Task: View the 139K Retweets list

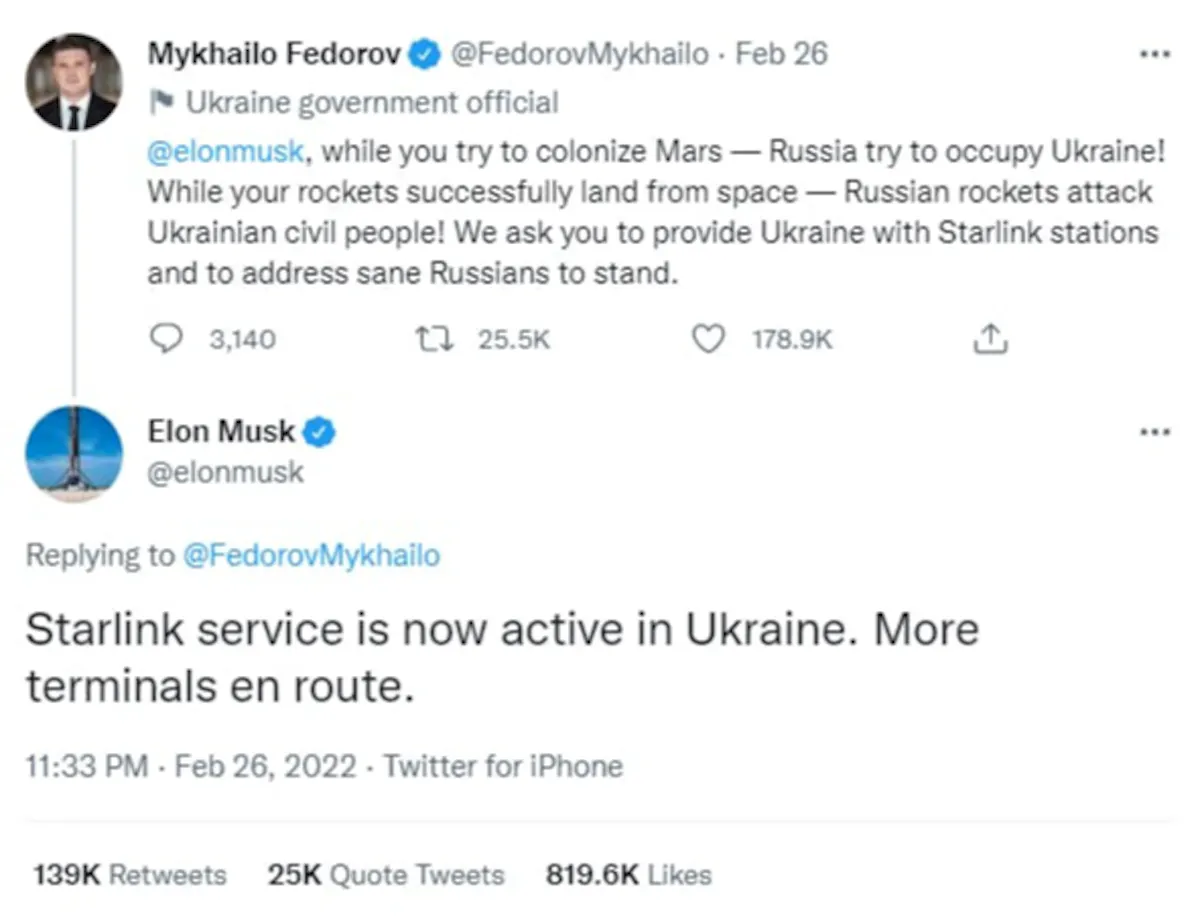Action: click(x=130, y=875)
